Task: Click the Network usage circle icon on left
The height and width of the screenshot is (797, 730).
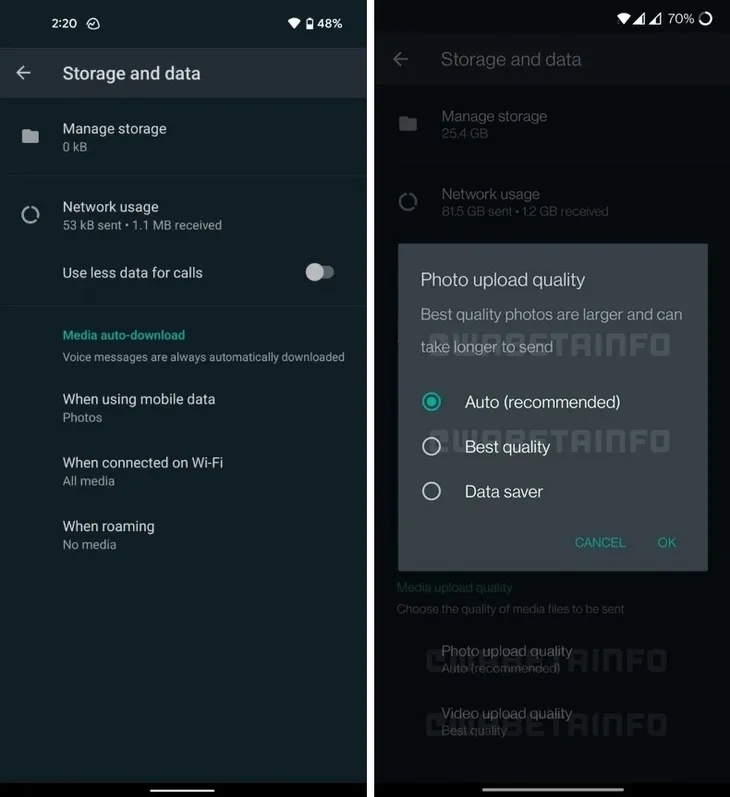Action: coord(31,215)
